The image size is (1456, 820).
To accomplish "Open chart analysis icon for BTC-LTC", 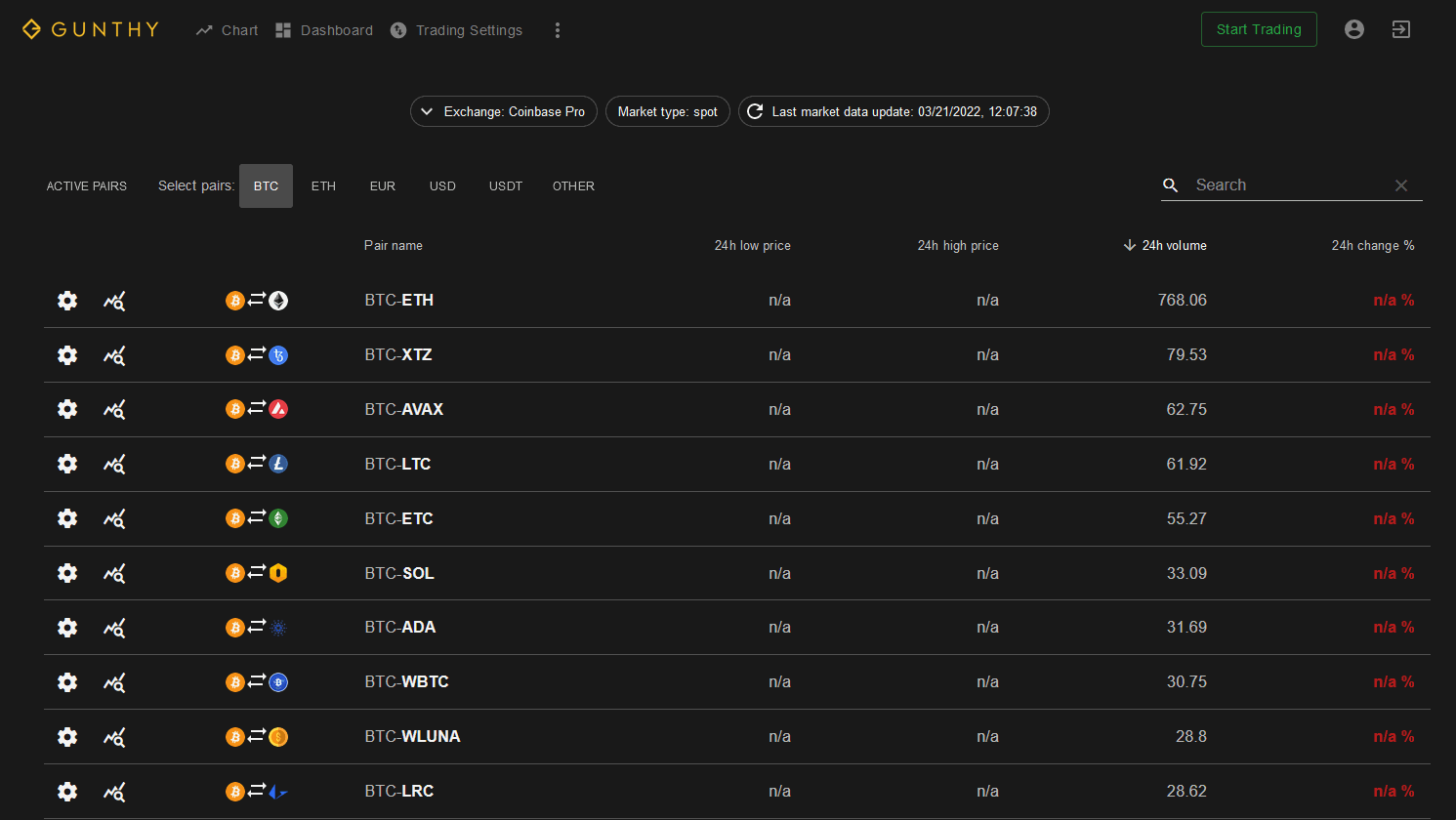I will pos(114,465).
